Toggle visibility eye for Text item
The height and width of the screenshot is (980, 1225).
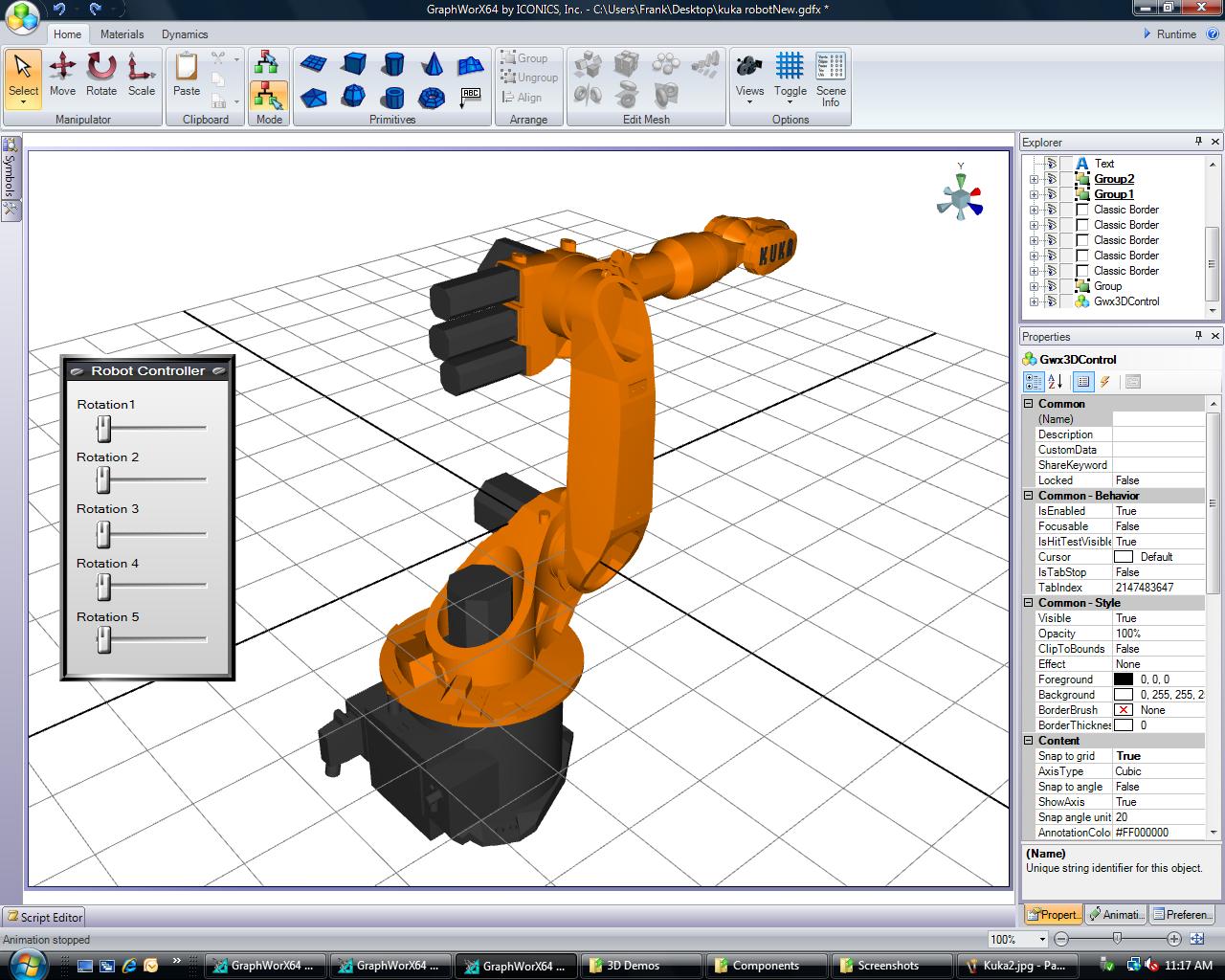1052,164
